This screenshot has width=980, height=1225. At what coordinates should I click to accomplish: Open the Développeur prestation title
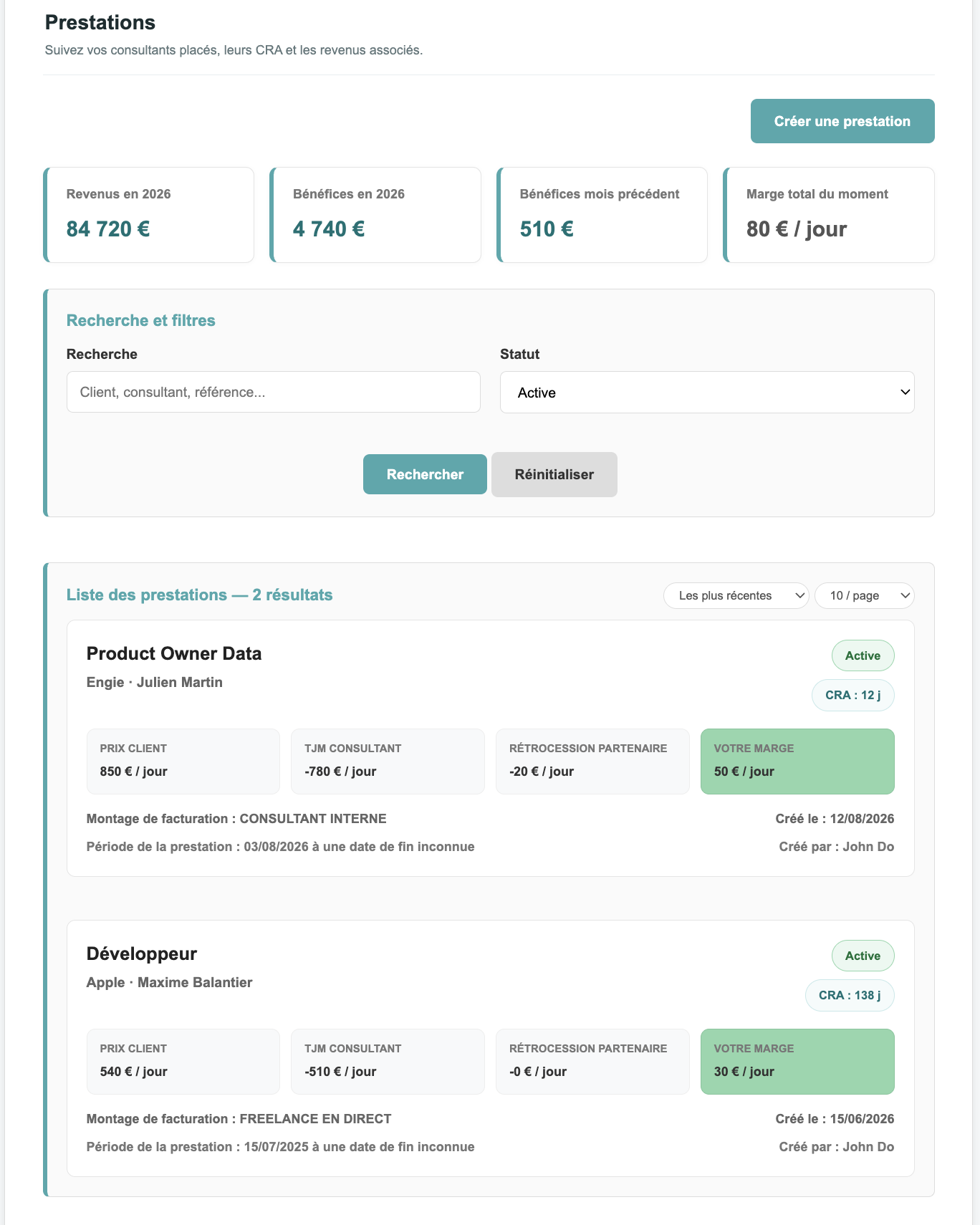pyautogui.click(x=142, y=953)
